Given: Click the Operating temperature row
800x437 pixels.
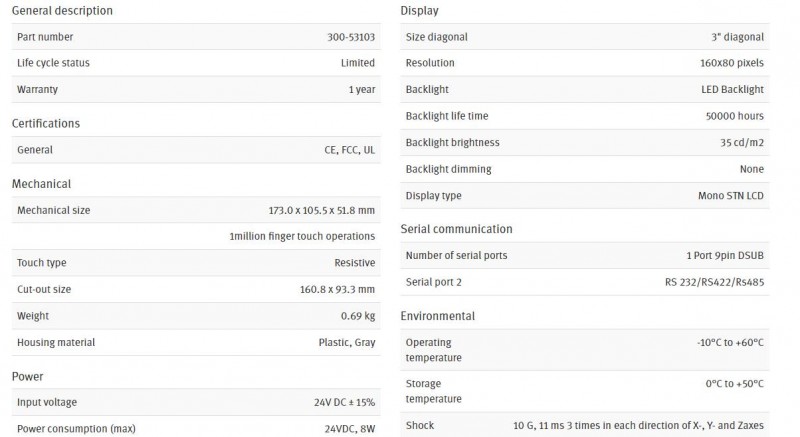Looking at the screenshot, I should (585, 350).
